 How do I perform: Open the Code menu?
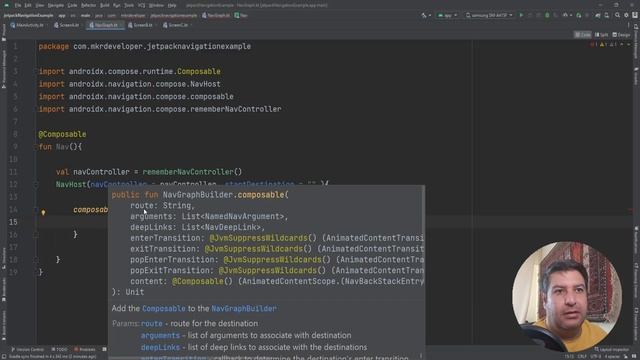point(72,5)
